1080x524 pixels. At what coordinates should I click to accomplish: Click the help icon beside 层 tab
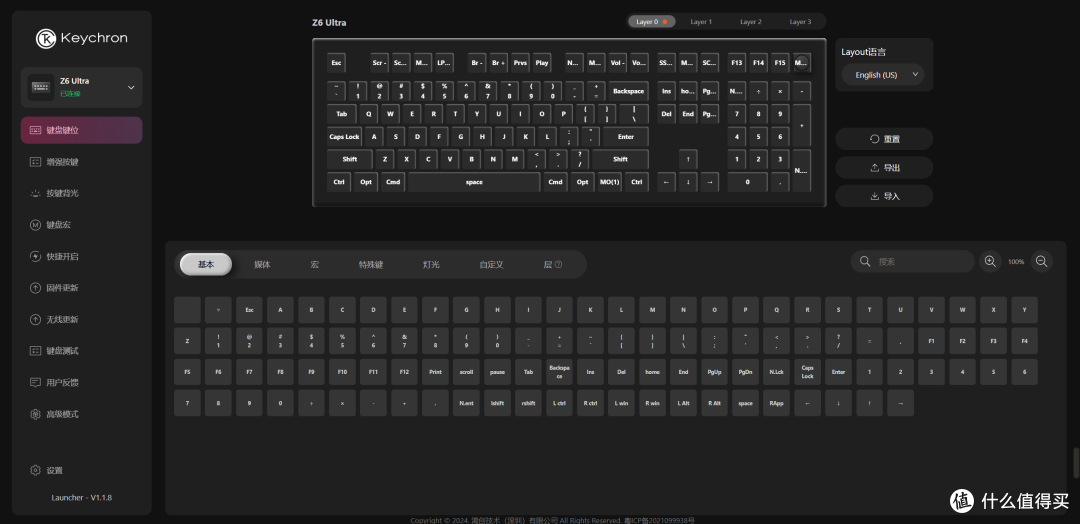tap(558, 264)
